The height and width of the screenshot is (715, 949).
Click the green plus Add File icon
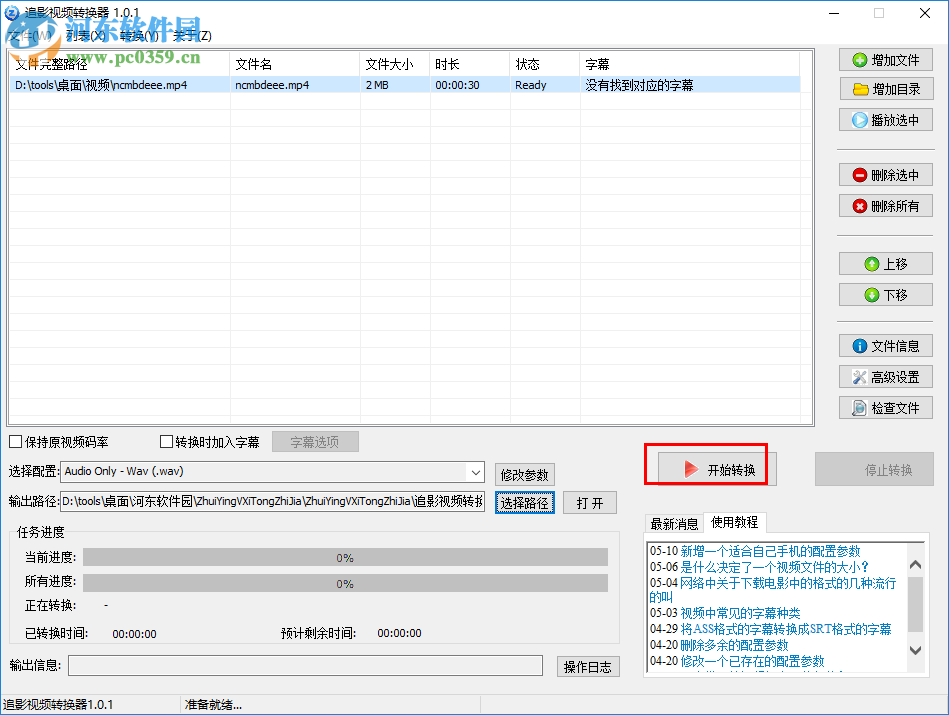click(859, 60)
